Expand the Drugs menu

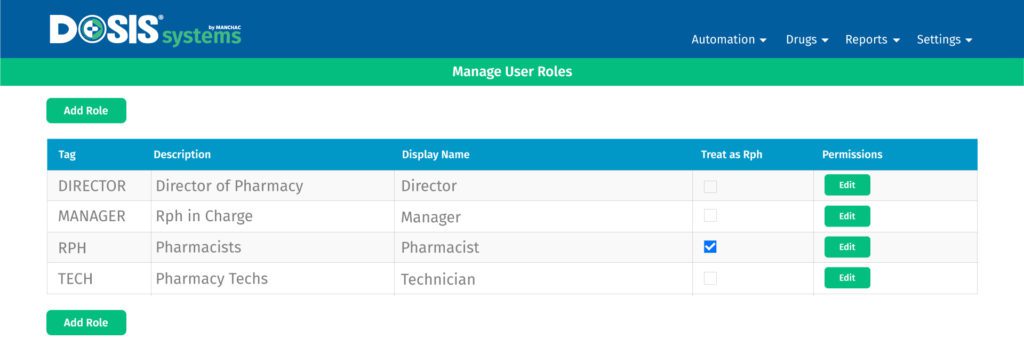click(x=807, y=40)
